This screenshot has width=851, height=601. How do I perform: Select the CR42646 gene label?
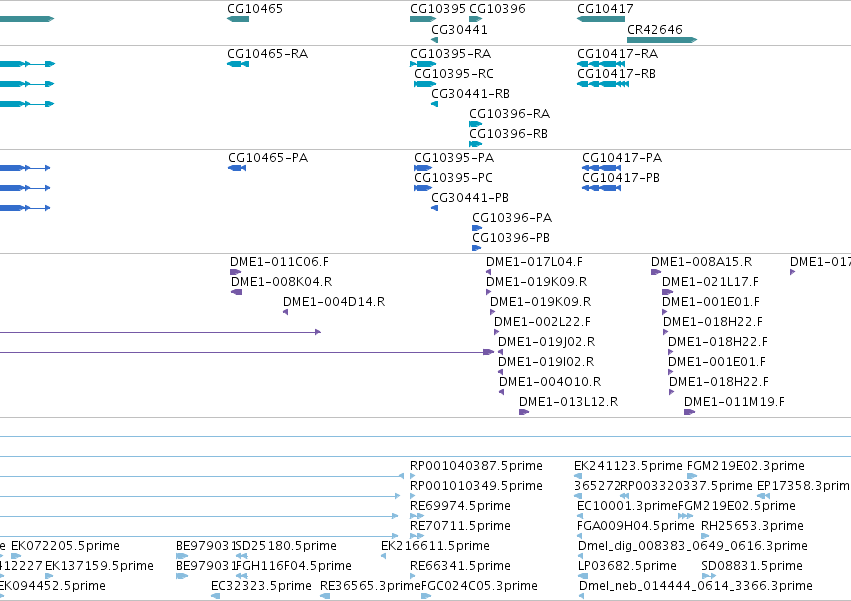(x=655, y=30)
